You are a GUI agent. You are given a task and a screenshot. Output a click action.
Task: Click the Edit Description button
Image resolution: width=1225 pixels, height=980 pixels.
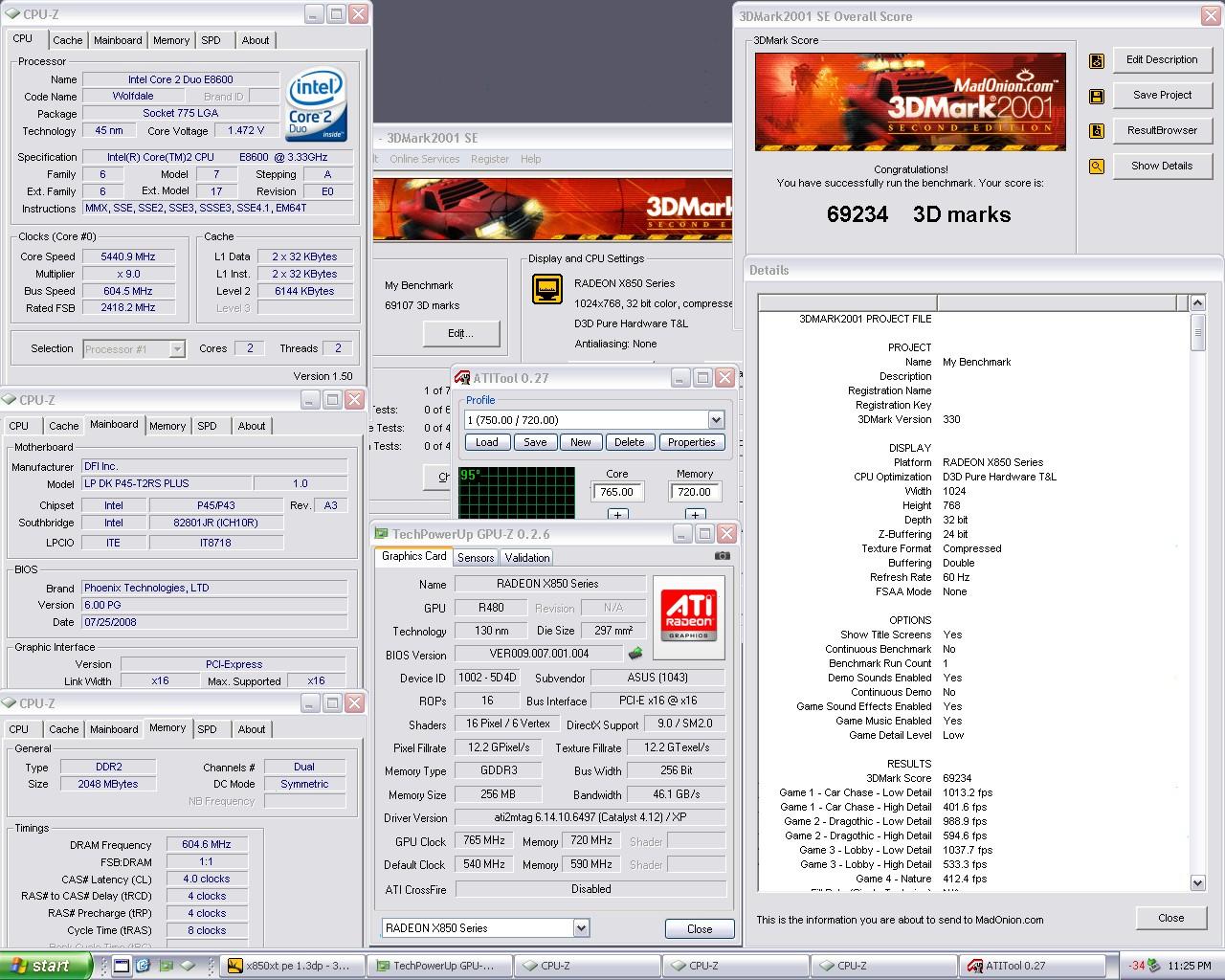pos(1162,59)
